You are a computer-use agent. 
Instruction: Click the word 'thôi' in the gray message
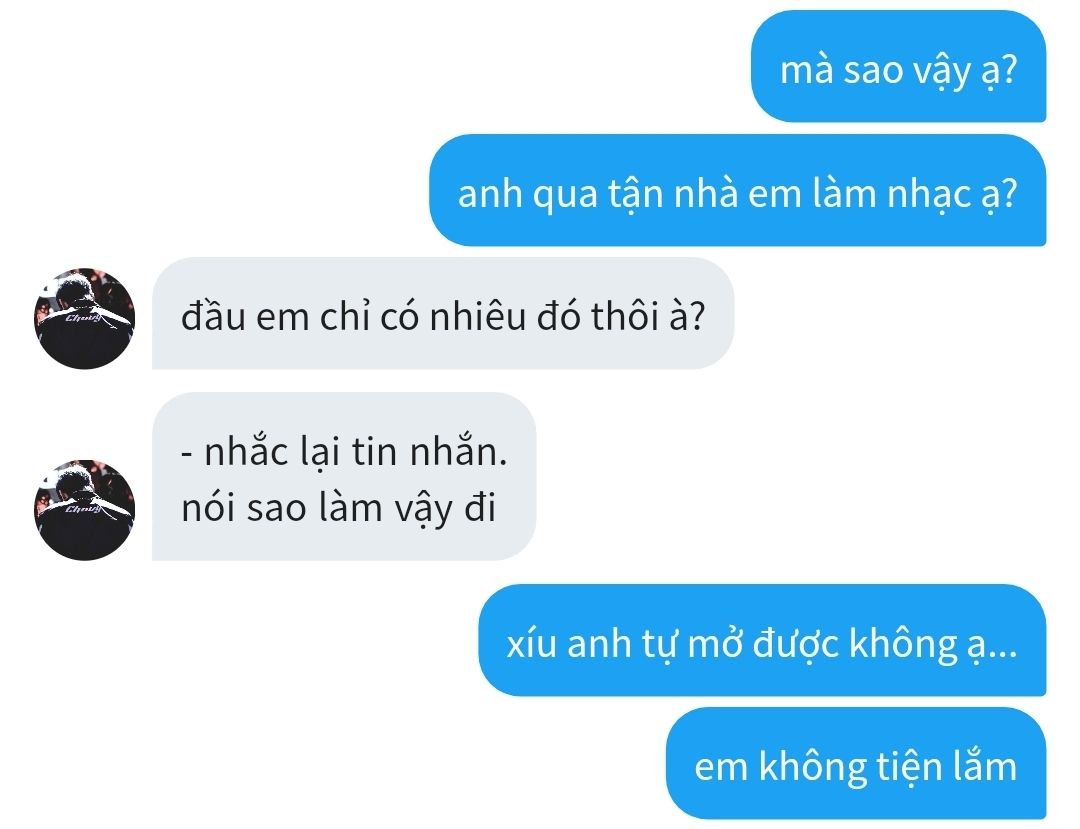(x=625, y=316)
